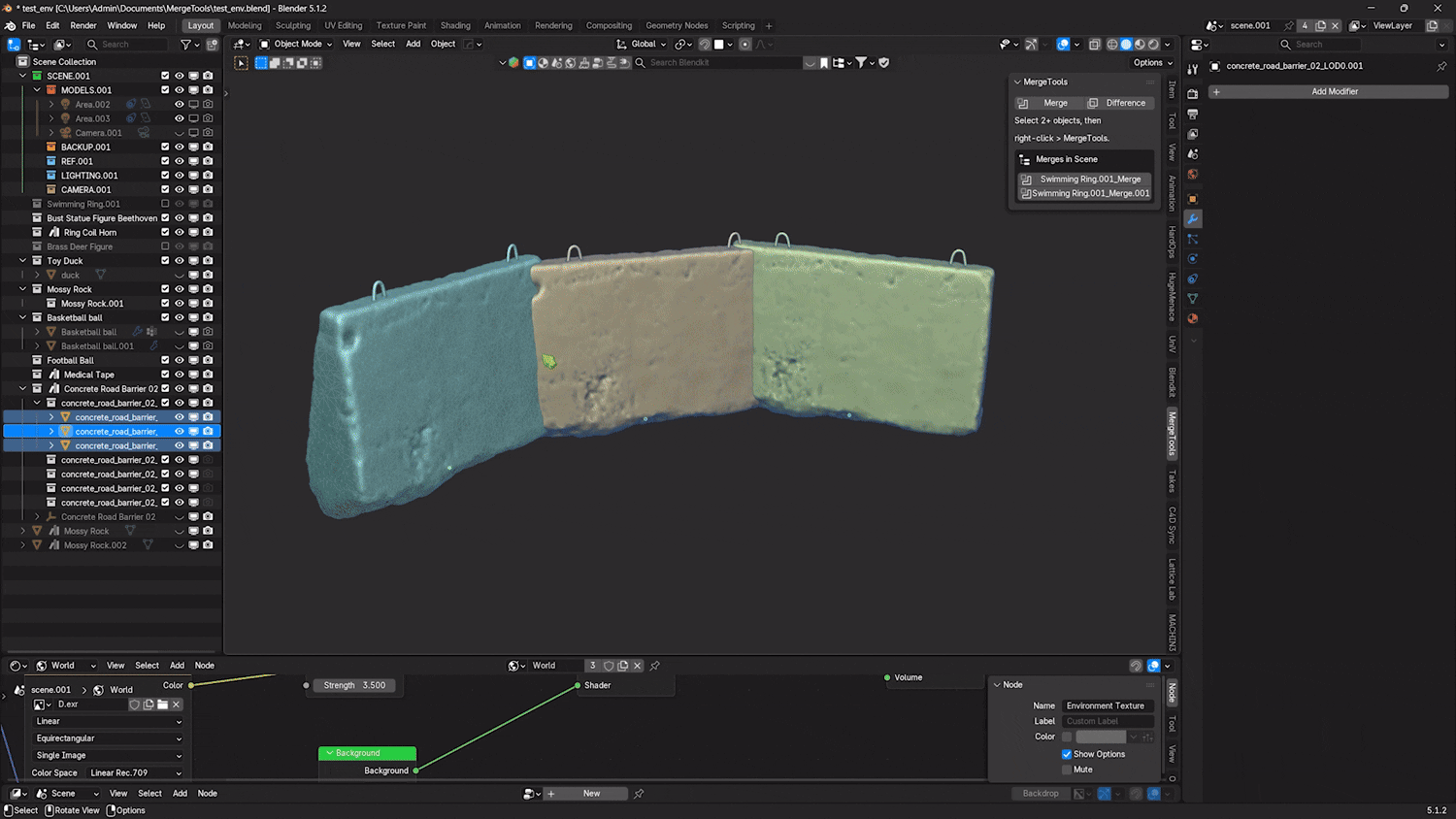Open the viewport Options dropdown
The height and width of the screenshot is (819, 1456).
(x=1152, y=63)
